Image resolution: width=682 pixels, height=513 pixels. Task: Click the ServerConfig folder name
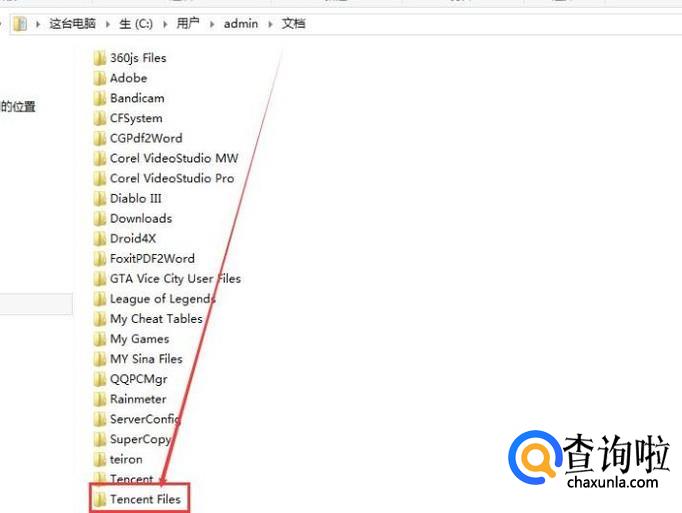pyautogui.click(x=145, y=419)
